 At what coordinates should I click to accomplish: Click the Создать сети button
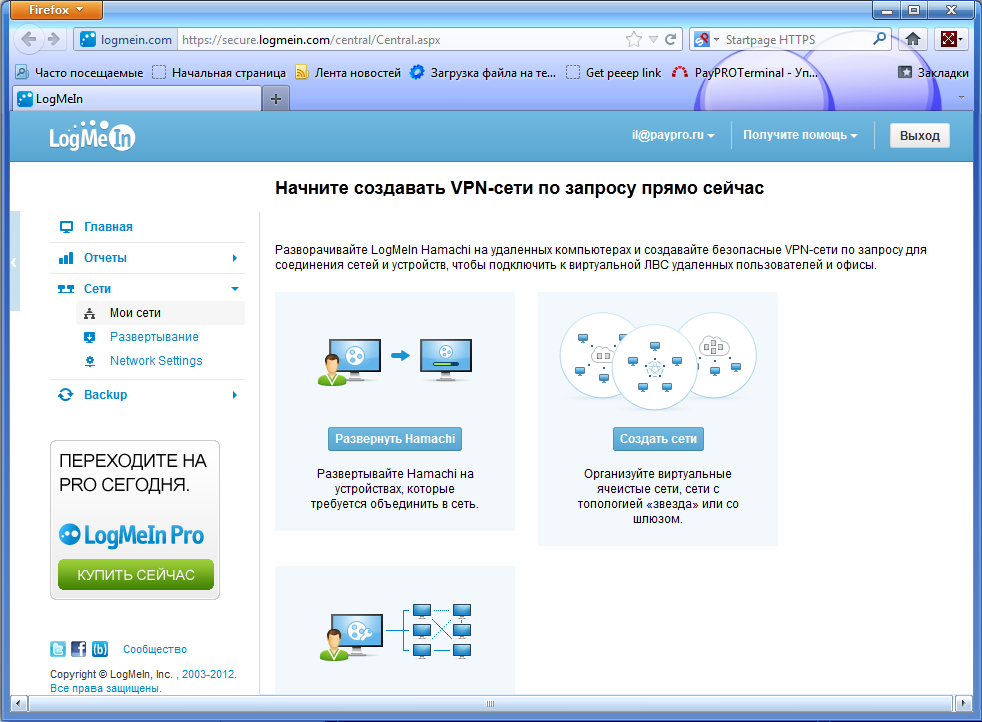coord(657,439)
